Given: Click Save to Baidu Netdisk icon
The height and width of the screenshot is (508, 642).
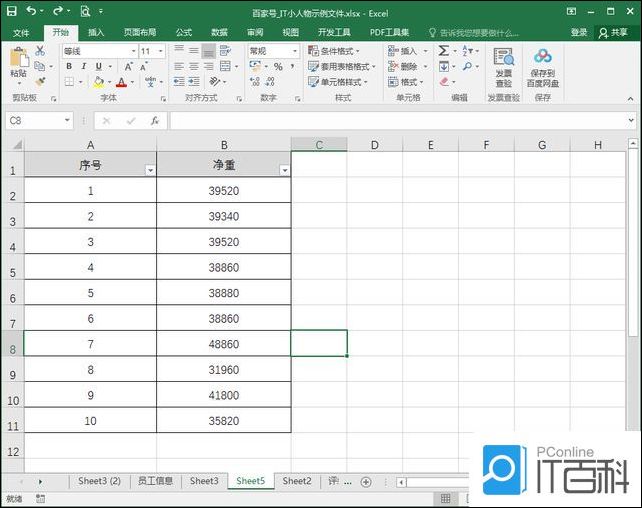Looking at the screenshot, I should 543,66.
